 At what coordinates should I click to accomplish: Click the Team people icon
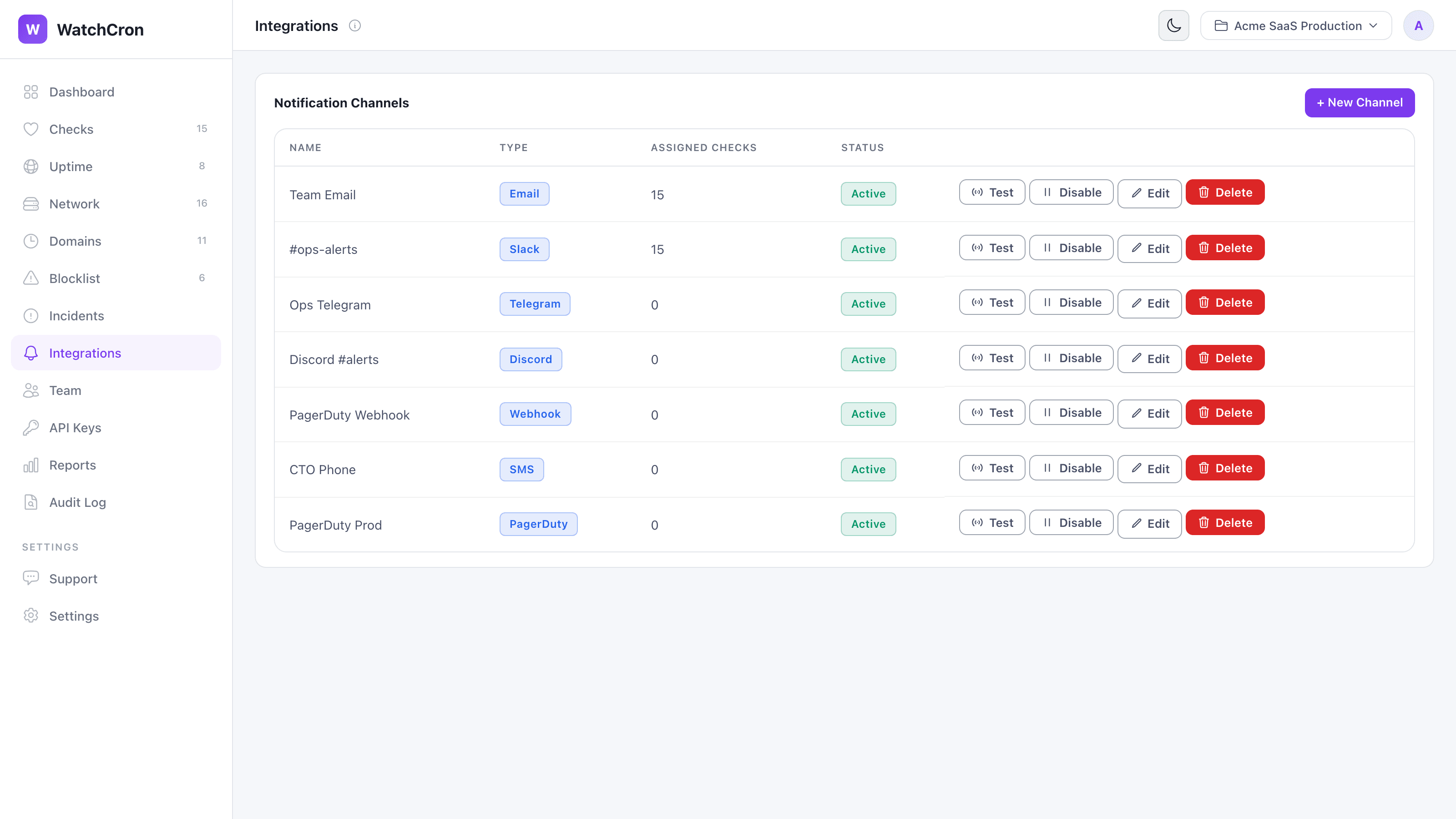point(31,390)
